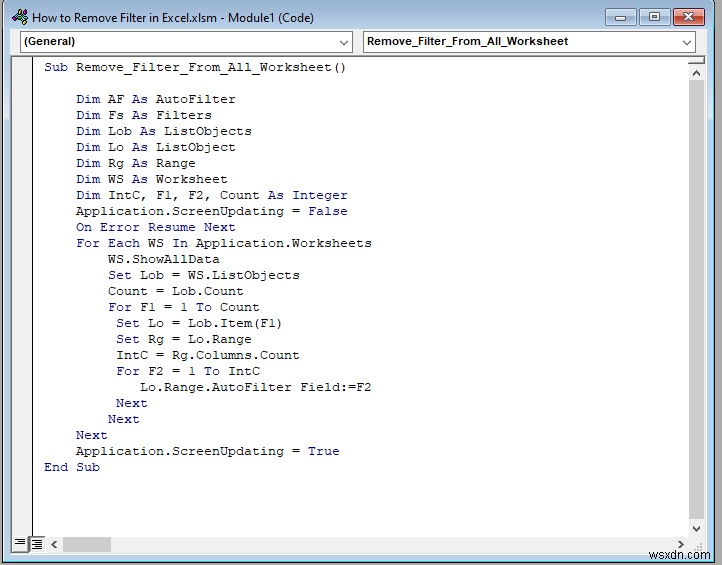Click the 'Set Lo = Lob.Item(F1)' line
This screenshot has width=722, height=565.
pyautogui.click(x=198, y=323)
